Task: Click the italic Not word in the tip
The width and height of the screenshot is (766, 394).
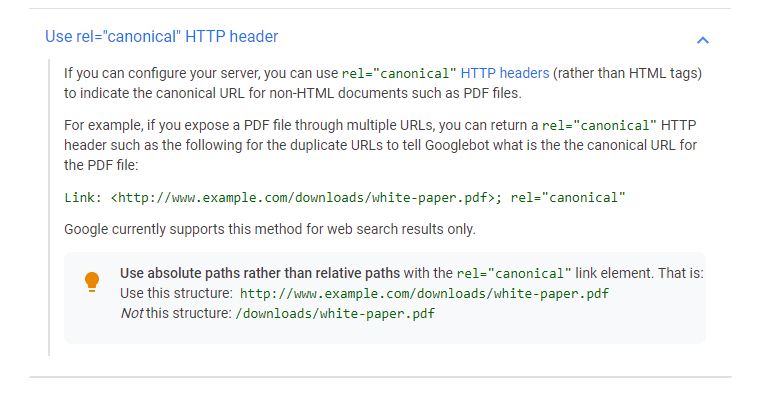Action: point(132,313)
